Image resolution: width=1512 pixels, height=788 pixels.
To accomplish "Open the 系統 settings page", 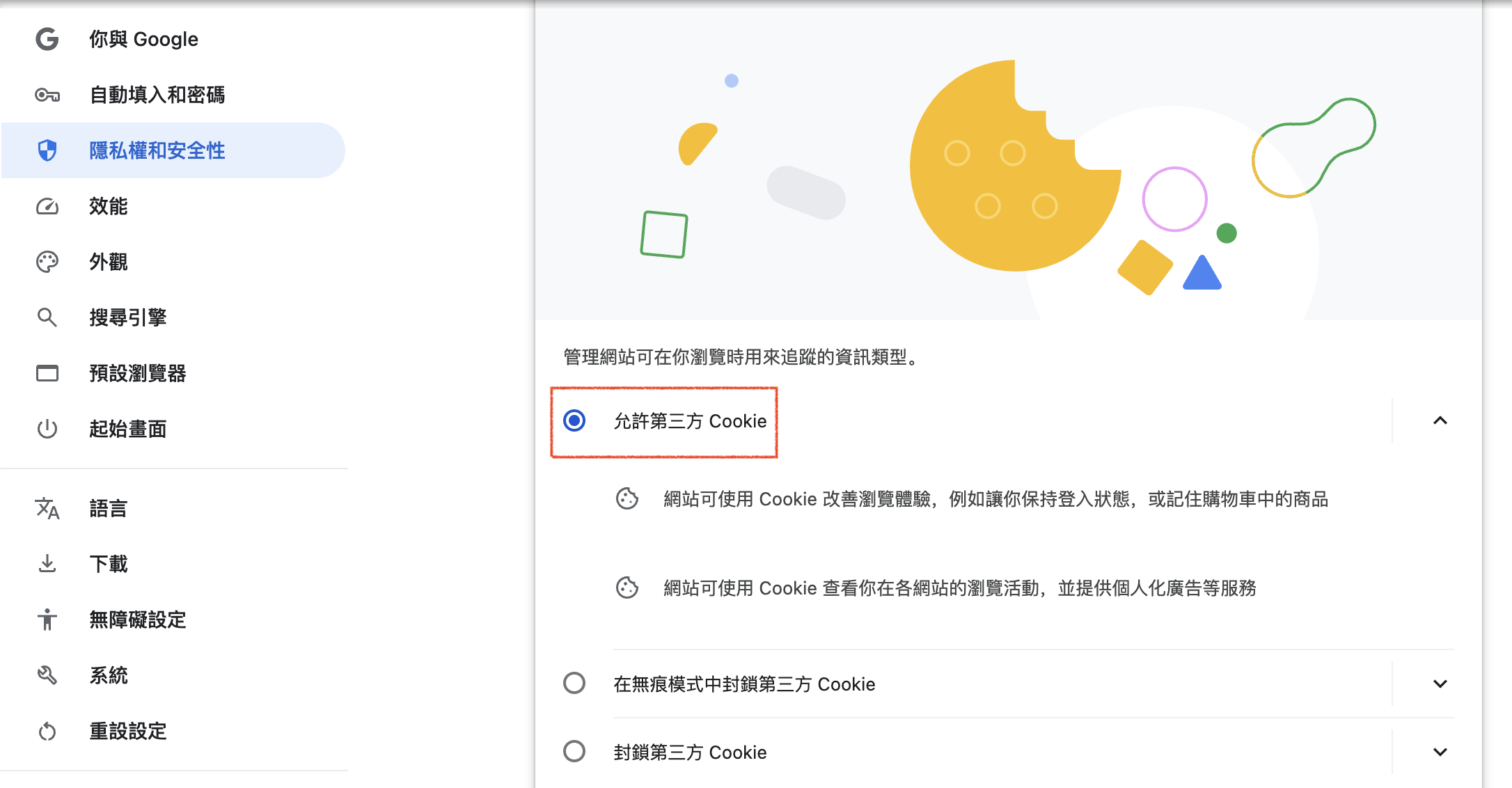I will click(109, 675).
